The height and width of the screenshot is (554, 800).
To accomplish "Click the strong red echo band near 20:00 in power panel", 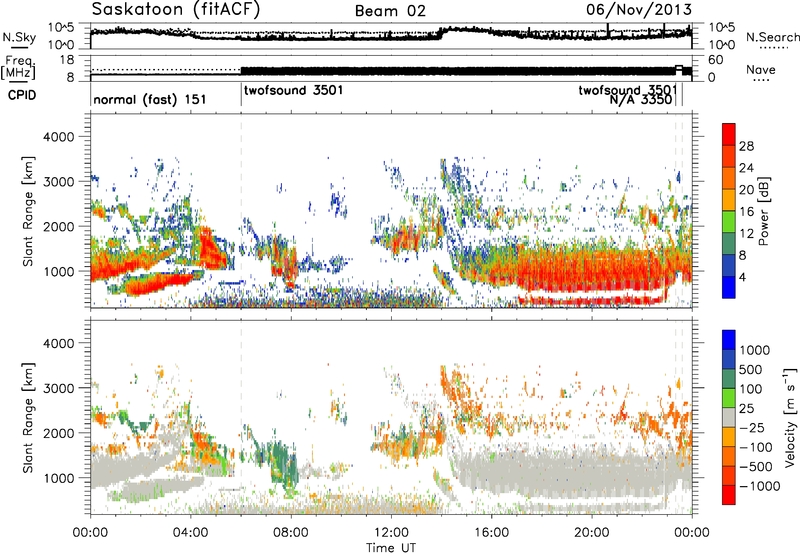I will (x=591, y=270).
